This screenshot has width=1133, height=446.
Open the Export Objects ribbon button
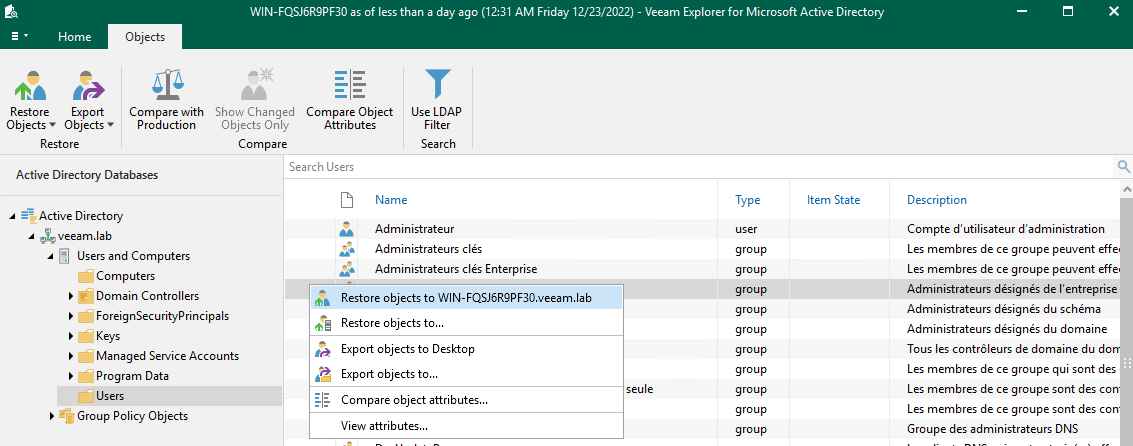(x=89, y=100)
